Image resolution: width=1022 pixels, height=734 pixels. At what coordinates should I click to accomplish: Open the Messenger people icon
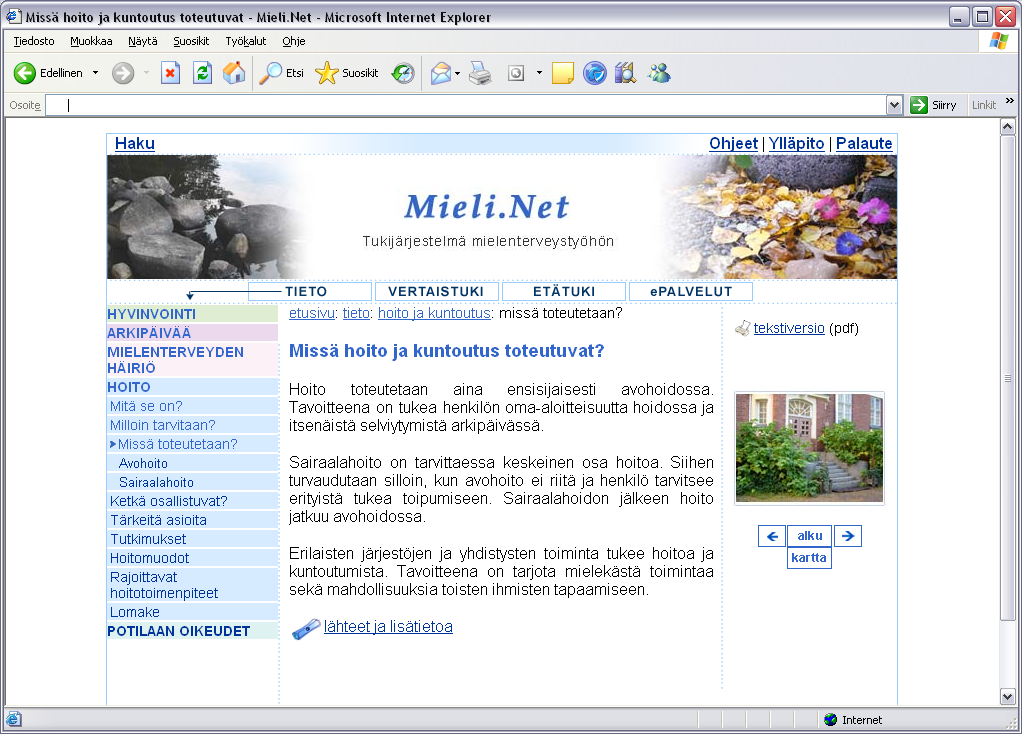click(x=659, y=73)
